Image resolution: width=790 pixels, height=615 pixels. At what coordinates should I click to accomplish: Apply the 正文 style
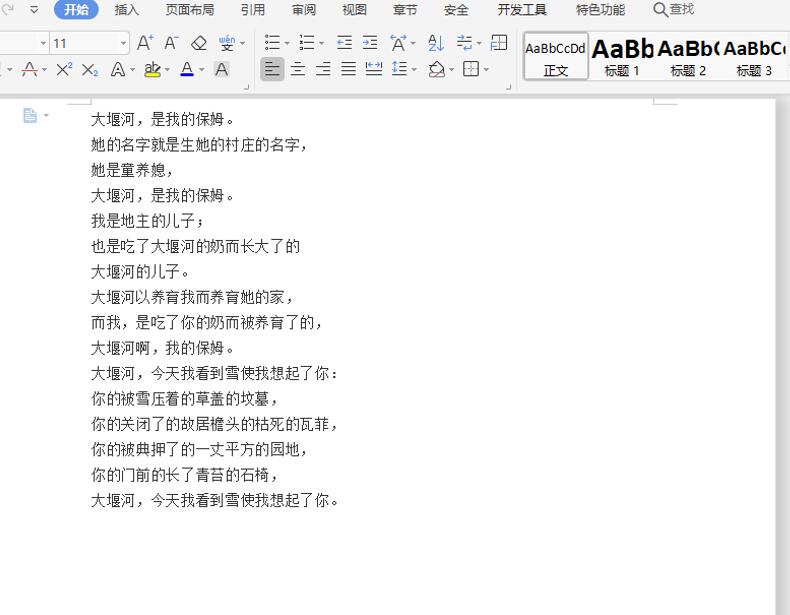pos(556,56)
